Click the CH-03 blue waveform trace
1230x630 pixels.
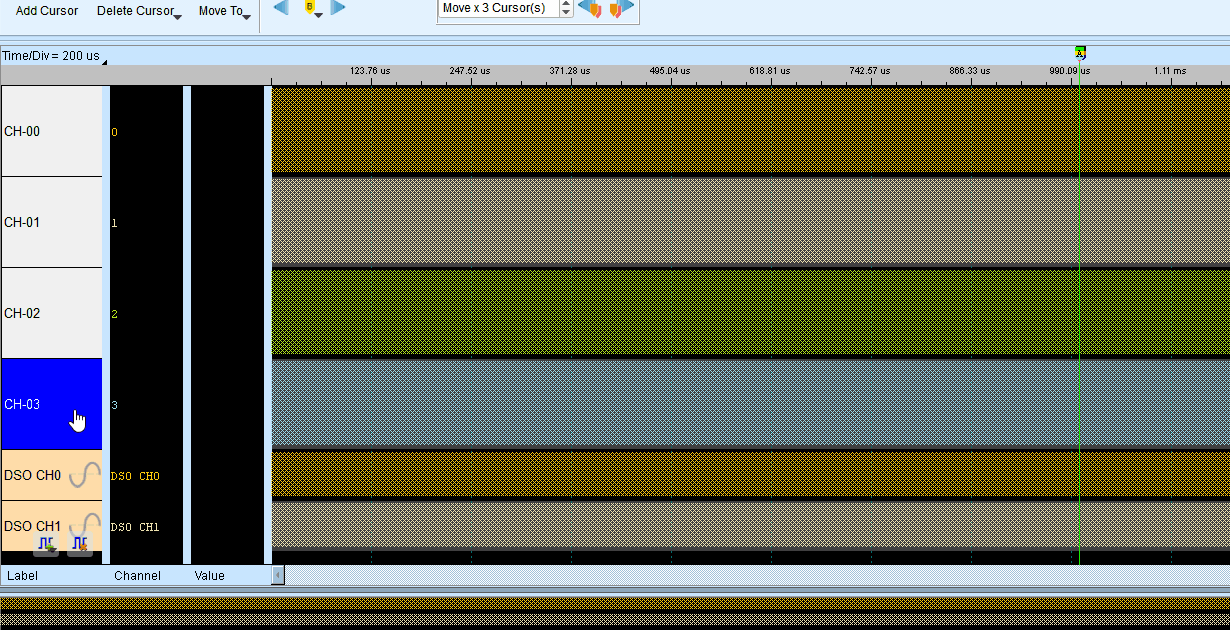coord(750,402)
